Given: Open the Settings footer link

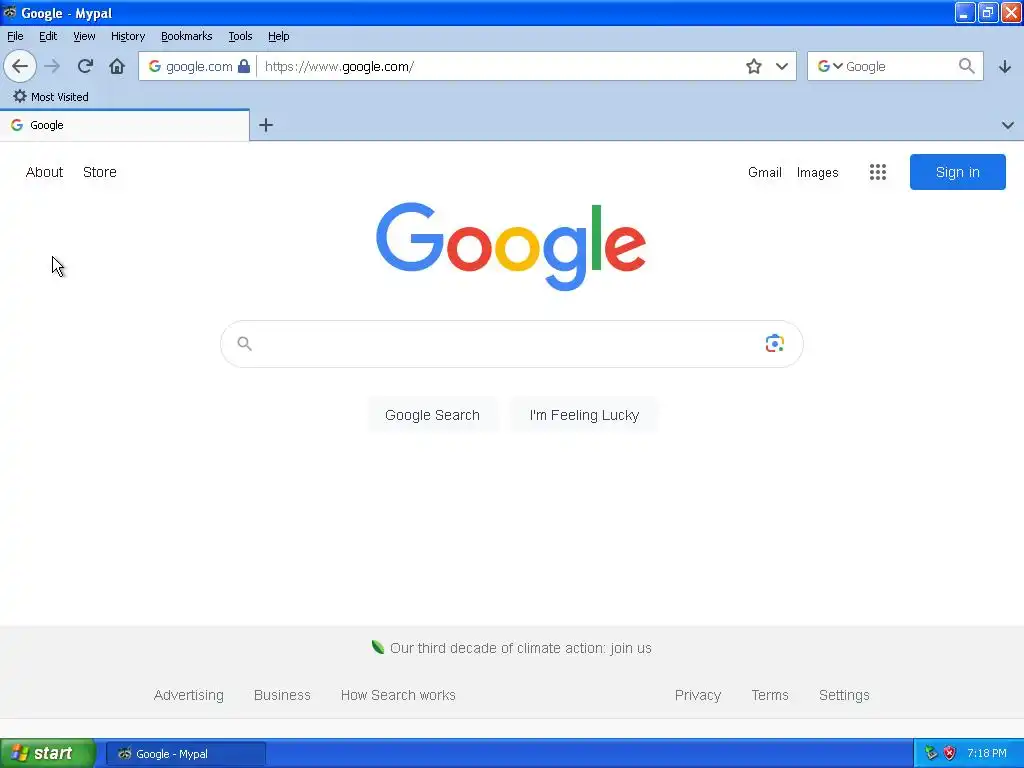Looking at the screenshot, I should pos(844,695).
